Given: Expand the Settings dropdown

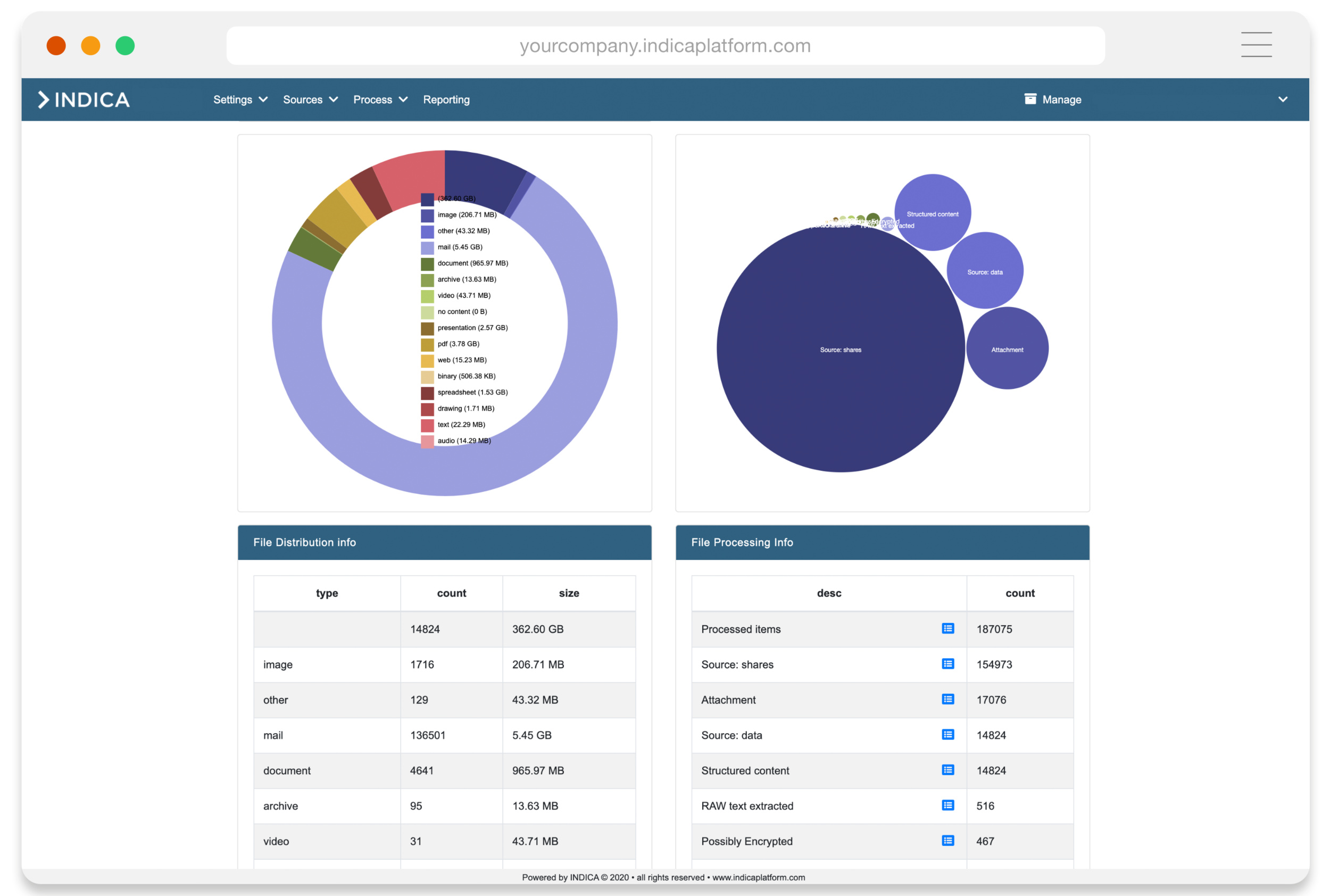Looking at the screenshot, I should 239,99.
